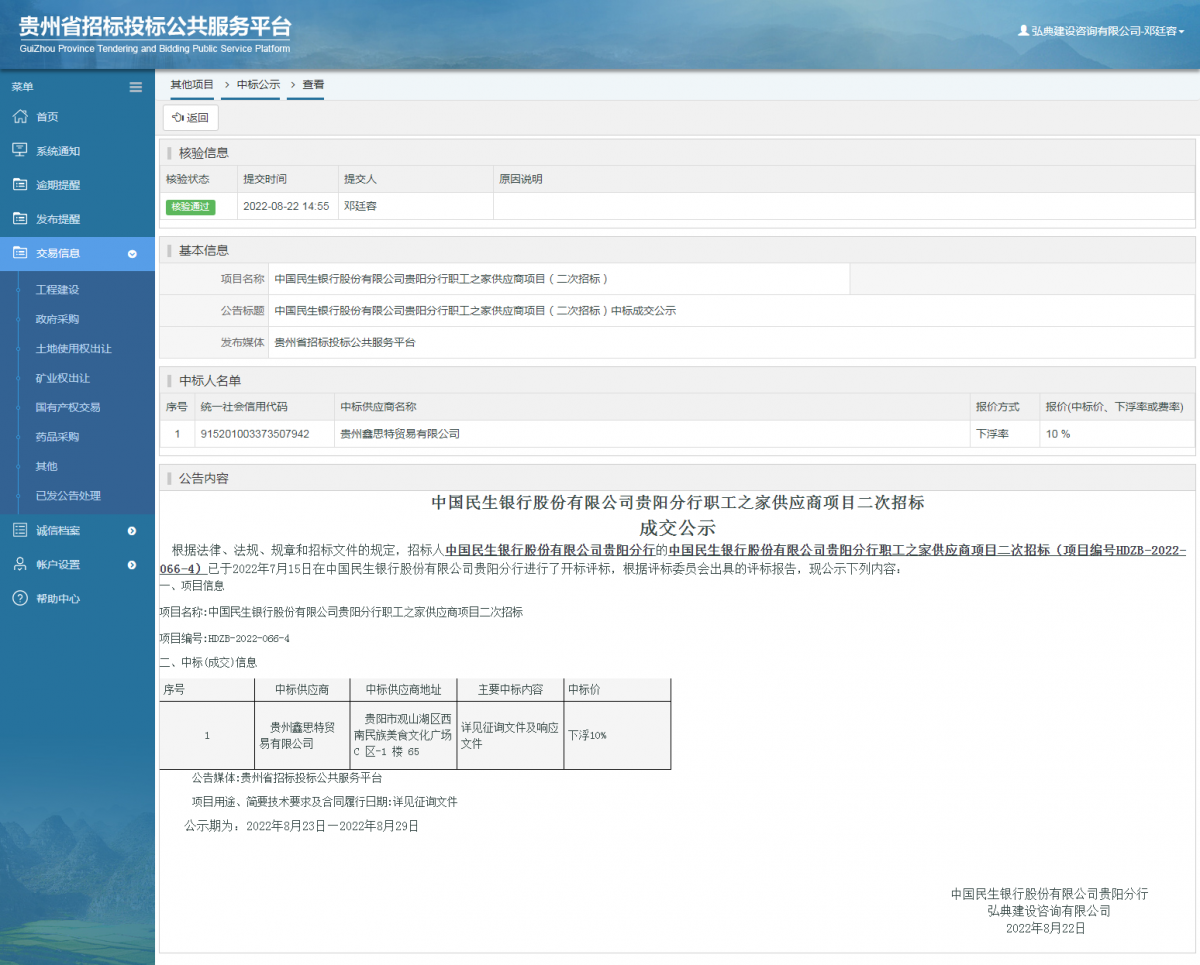The height and width of the screenshot is (965, 1200).
Task: Expand the 诚信档案 menu arrow
Action: pyautogui.click(x=132, y=531)
